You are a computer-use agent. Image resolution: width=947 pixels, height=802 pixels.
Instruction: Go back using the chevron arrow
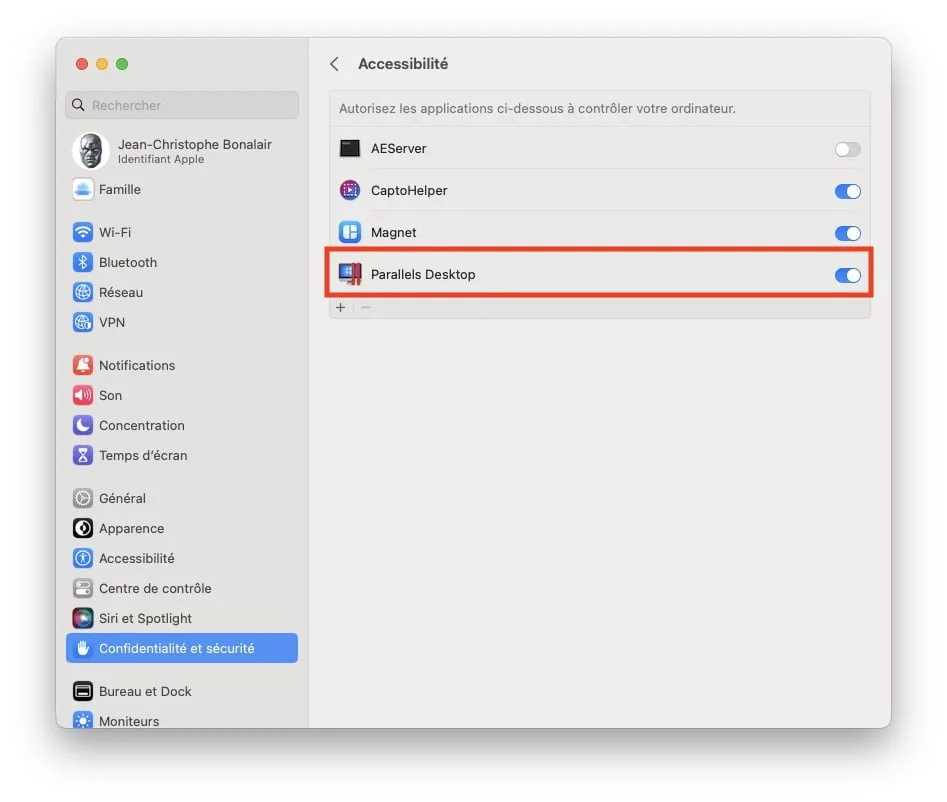335,64
